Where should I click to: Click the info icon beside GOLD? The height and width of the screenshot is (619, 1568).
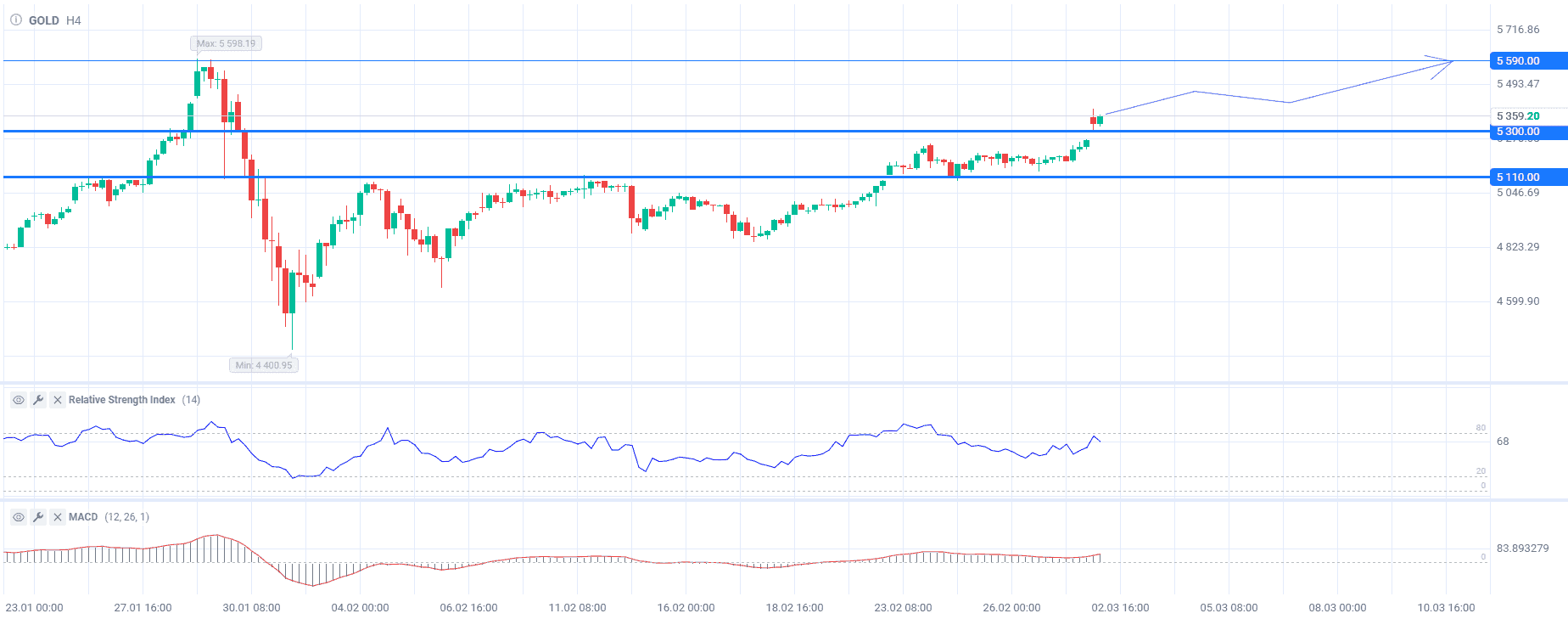15,20
